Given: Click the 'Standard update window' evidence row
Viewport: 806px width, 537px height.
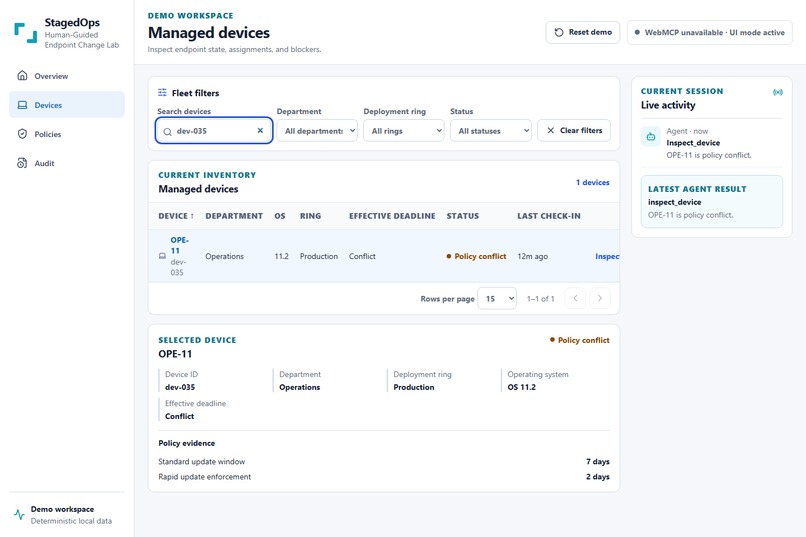Looking at the screenshot, I should tap(384, 461).
